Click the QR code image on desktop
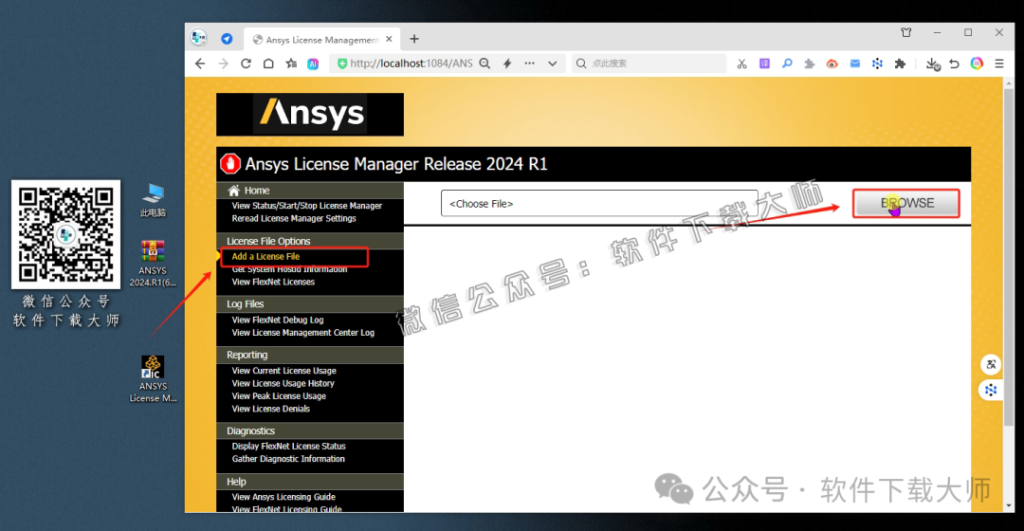This screenshot has height=531, width=1024. coord(66,234)
